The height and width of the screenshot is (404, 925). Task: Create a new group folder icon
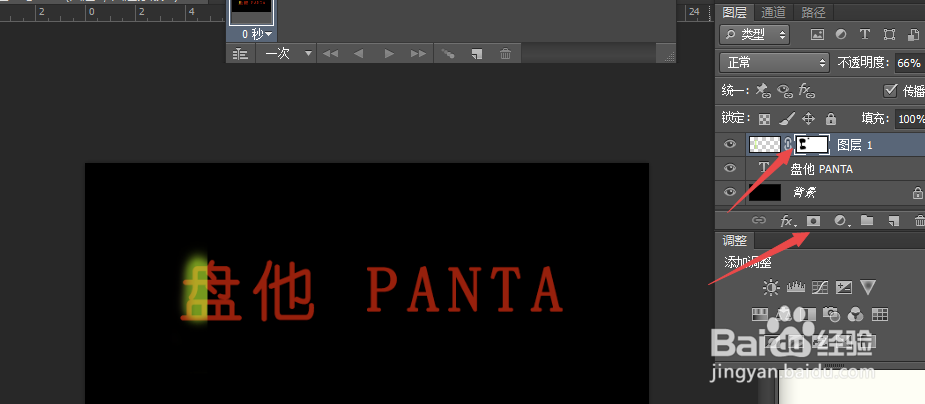[867, 221]
